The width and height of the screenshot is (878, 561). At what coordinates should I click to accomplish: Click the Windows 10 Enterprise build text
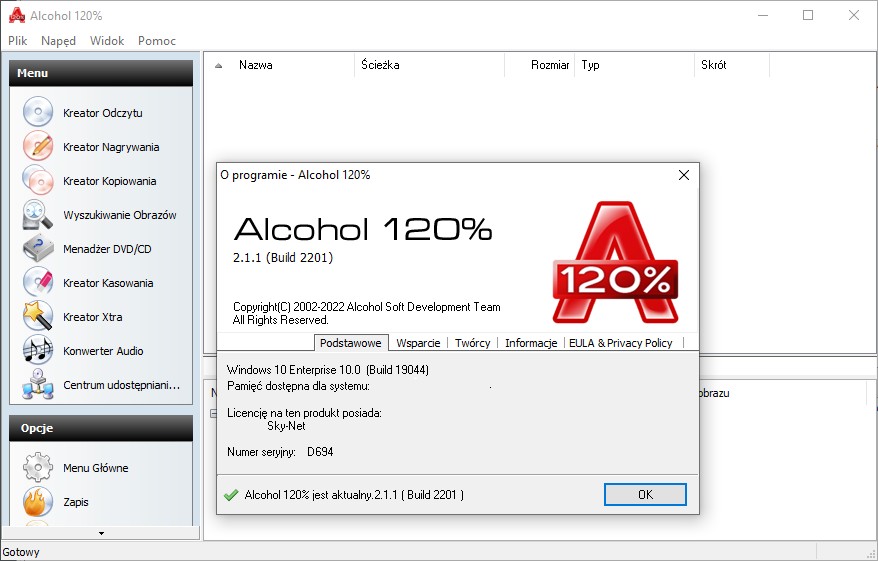coord(328,370)
